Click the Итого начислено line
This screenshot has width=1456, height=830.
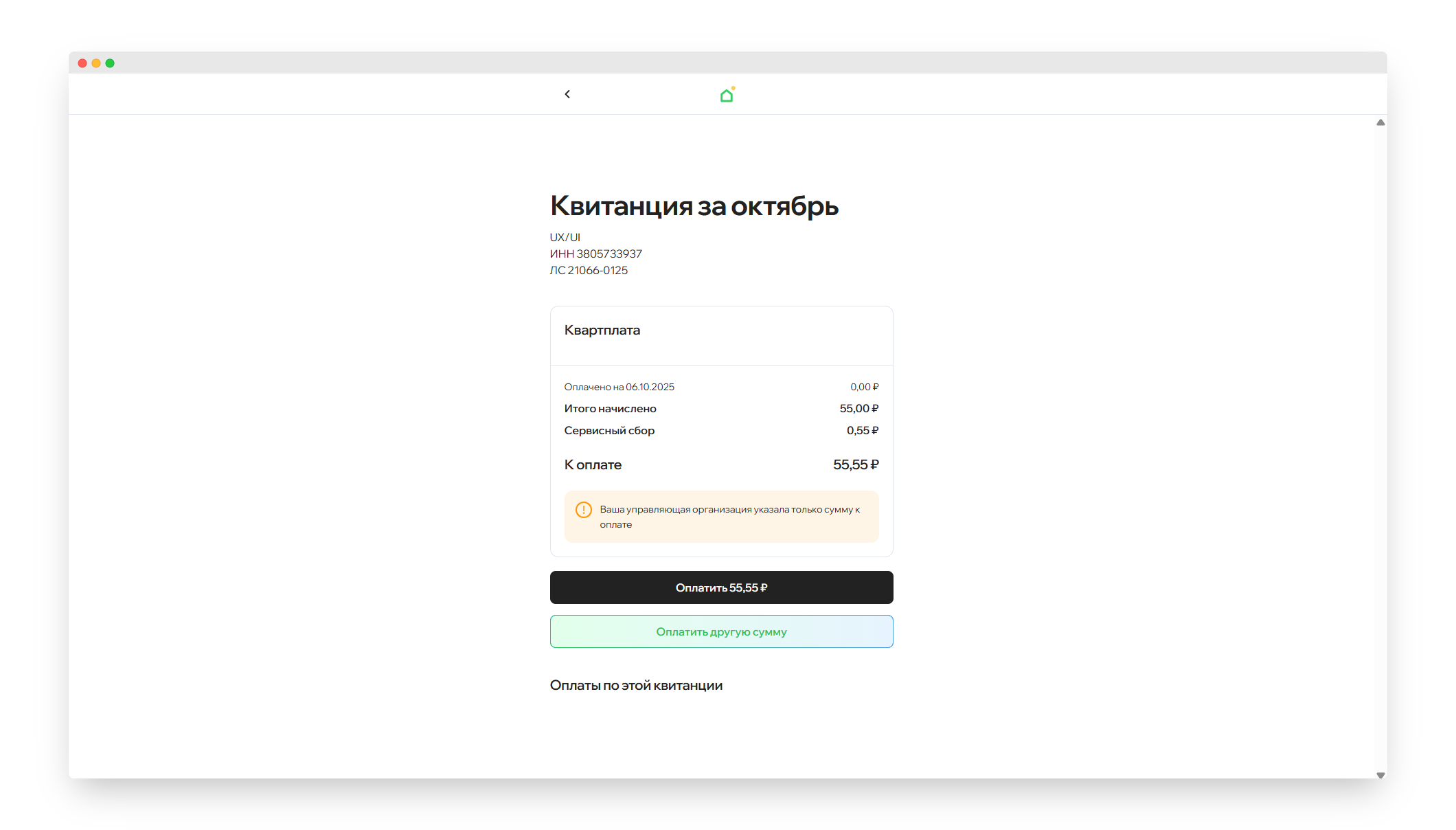tap(611, 408)
